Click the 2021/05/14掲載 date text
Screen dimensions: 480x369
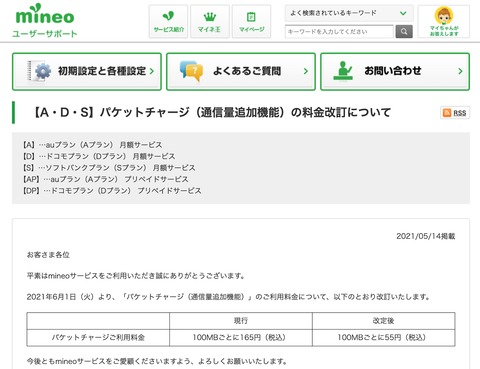[x=425, y=236]
